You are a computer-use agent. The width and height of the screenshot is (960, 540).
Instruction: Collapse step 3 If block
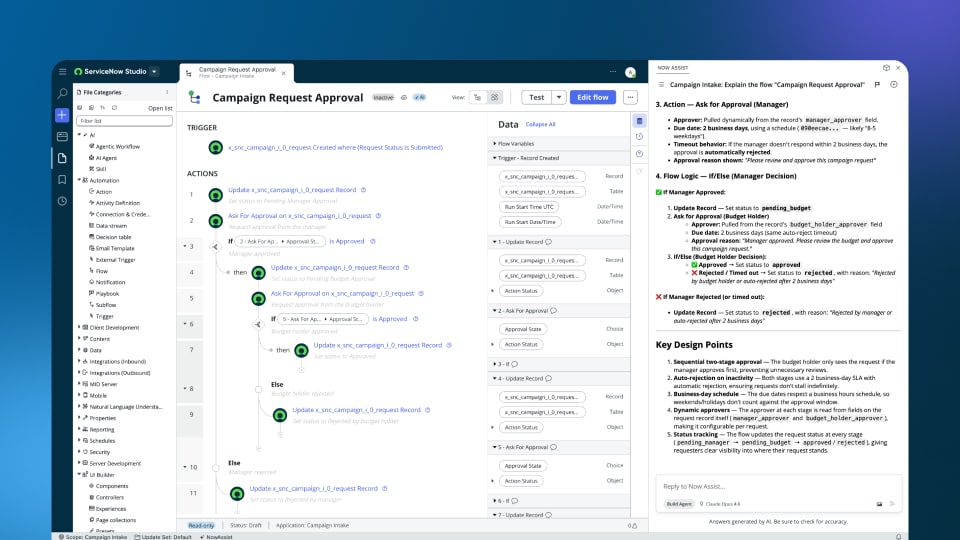click(x=185, y=246)
